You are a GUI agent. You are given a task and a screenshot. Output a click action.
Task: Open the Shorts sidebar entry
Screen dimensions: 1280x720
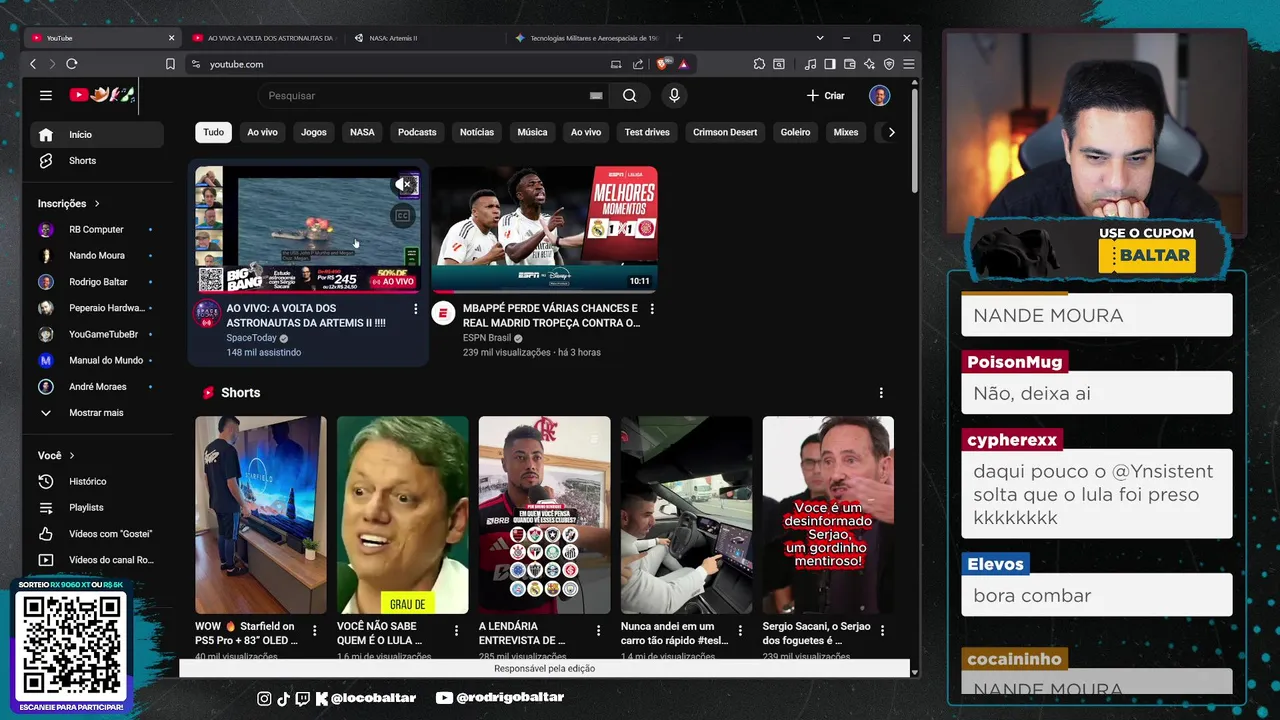point(96,161)
